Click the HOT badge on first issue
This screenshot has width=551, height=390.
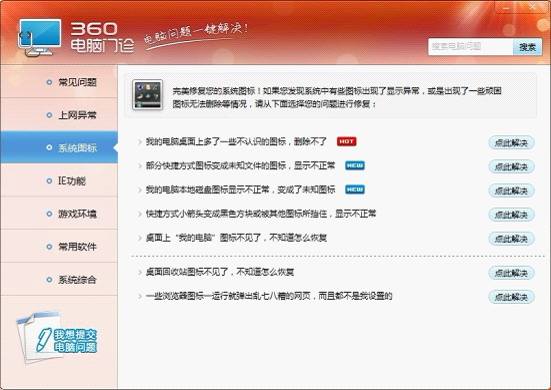tap(346, 141)
